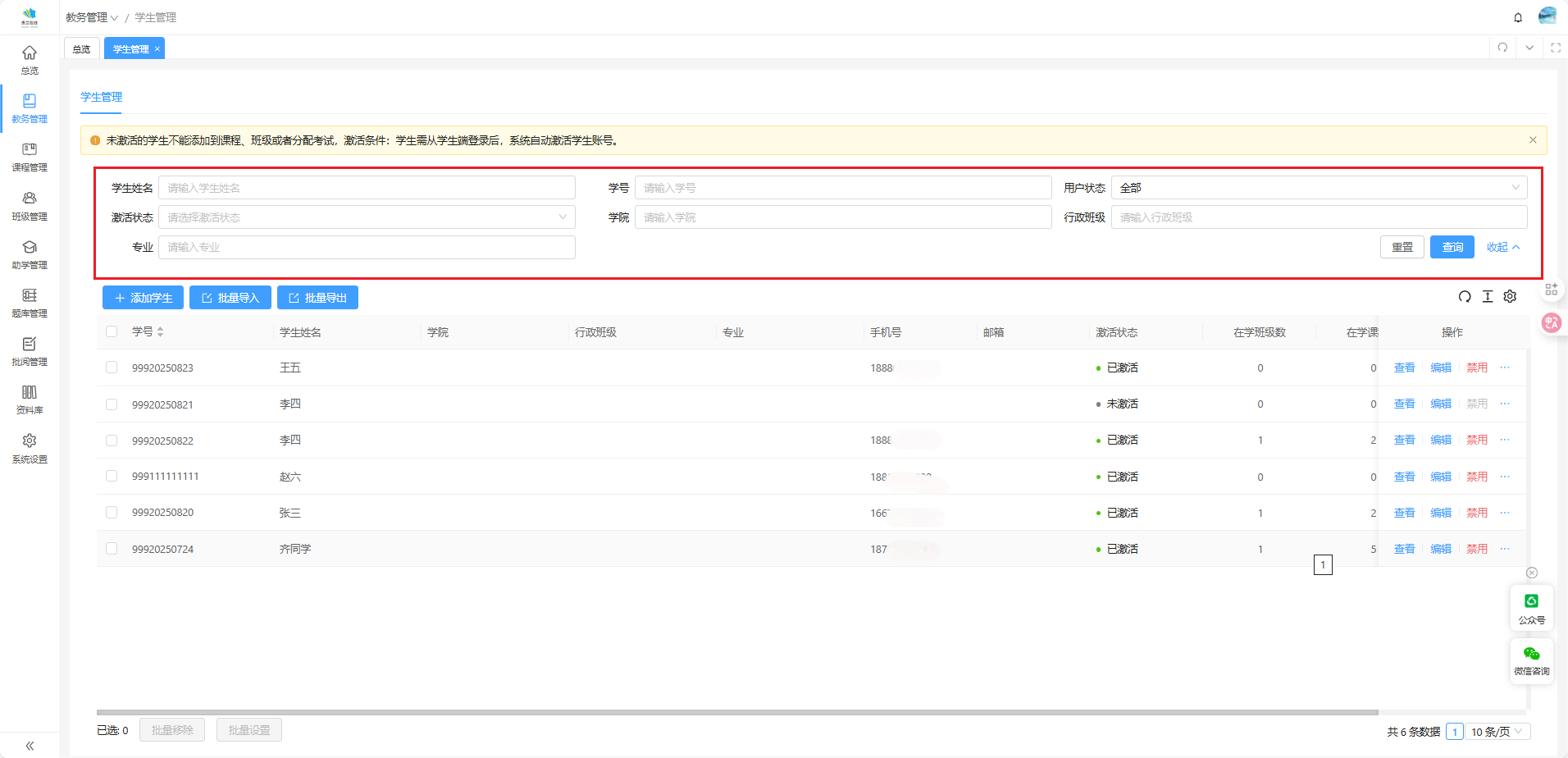The image size is (1568, 758).
Task: Tick the checkbox for student 齐同学
Action: (112, 549)
